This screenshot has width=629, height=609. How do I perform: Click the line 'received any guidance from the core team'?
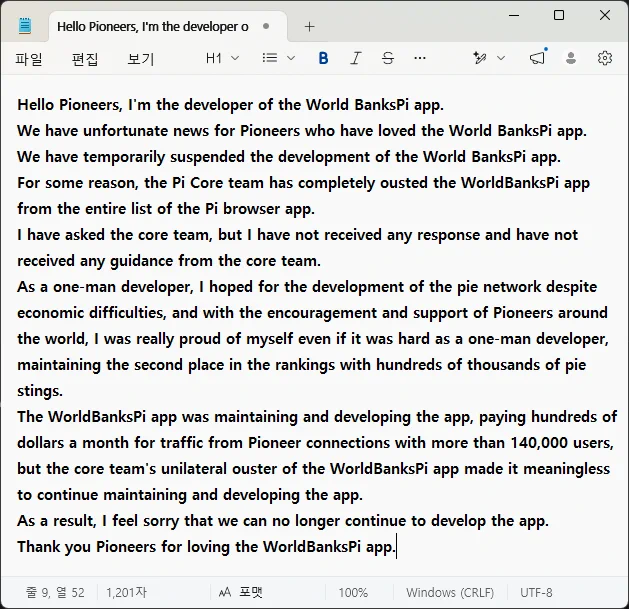(169, 261)
